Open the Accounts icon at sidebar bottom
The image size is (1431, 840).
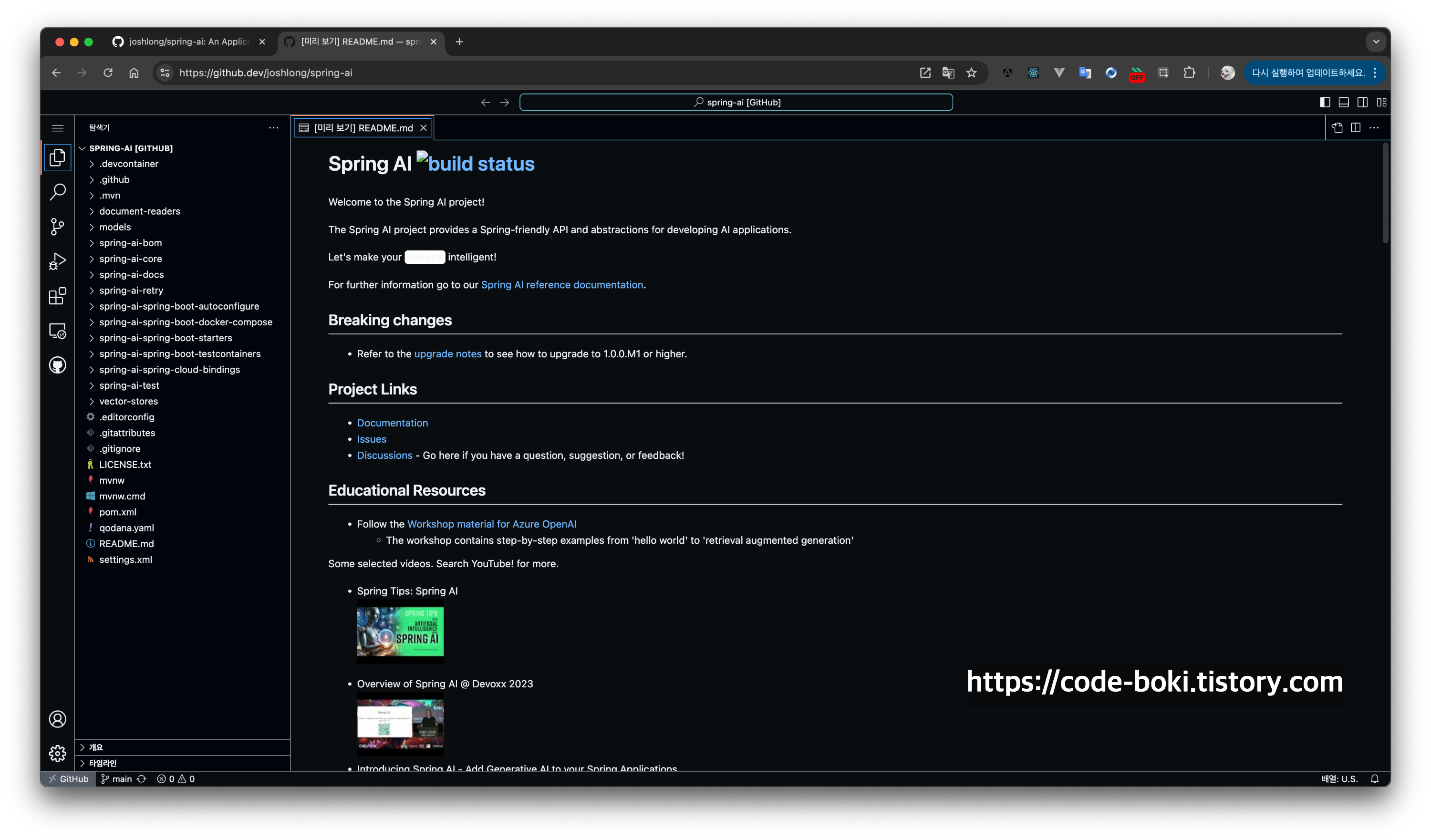click(57, 719)
